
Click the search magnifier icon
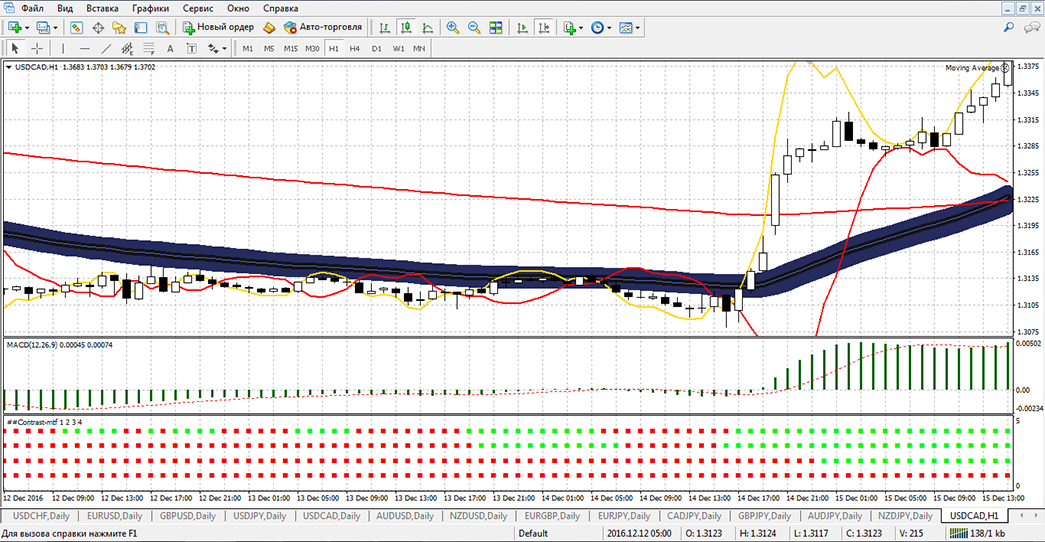coord(1009,27)
